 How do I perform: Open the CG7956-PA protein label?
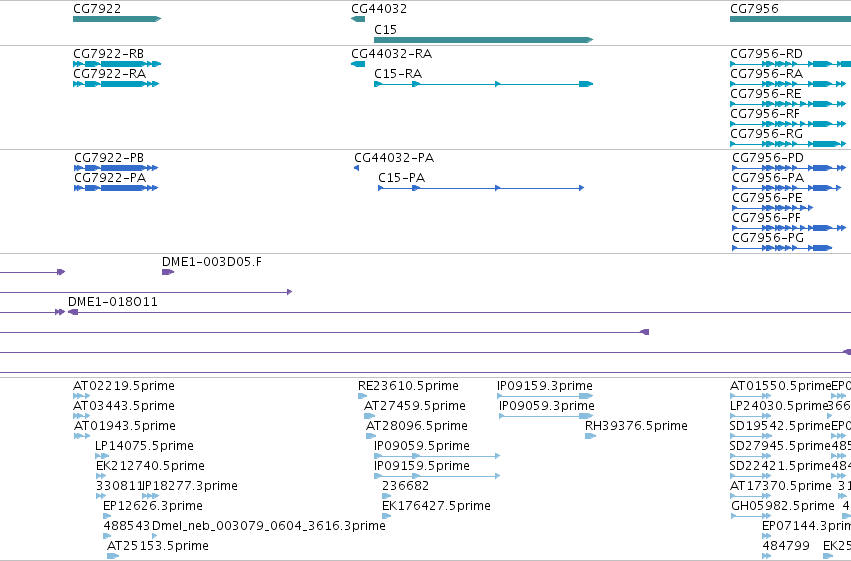768,178
